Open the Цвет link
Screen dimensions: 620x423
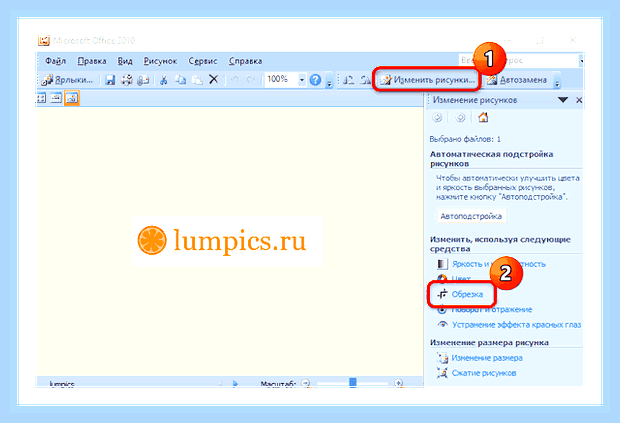tap(461, 278)
